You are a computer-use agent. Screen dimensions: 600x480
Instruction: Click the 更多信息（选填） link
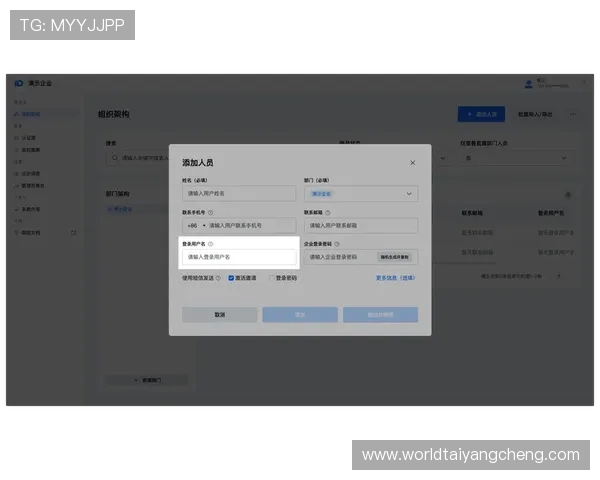(x=394, y=278)
